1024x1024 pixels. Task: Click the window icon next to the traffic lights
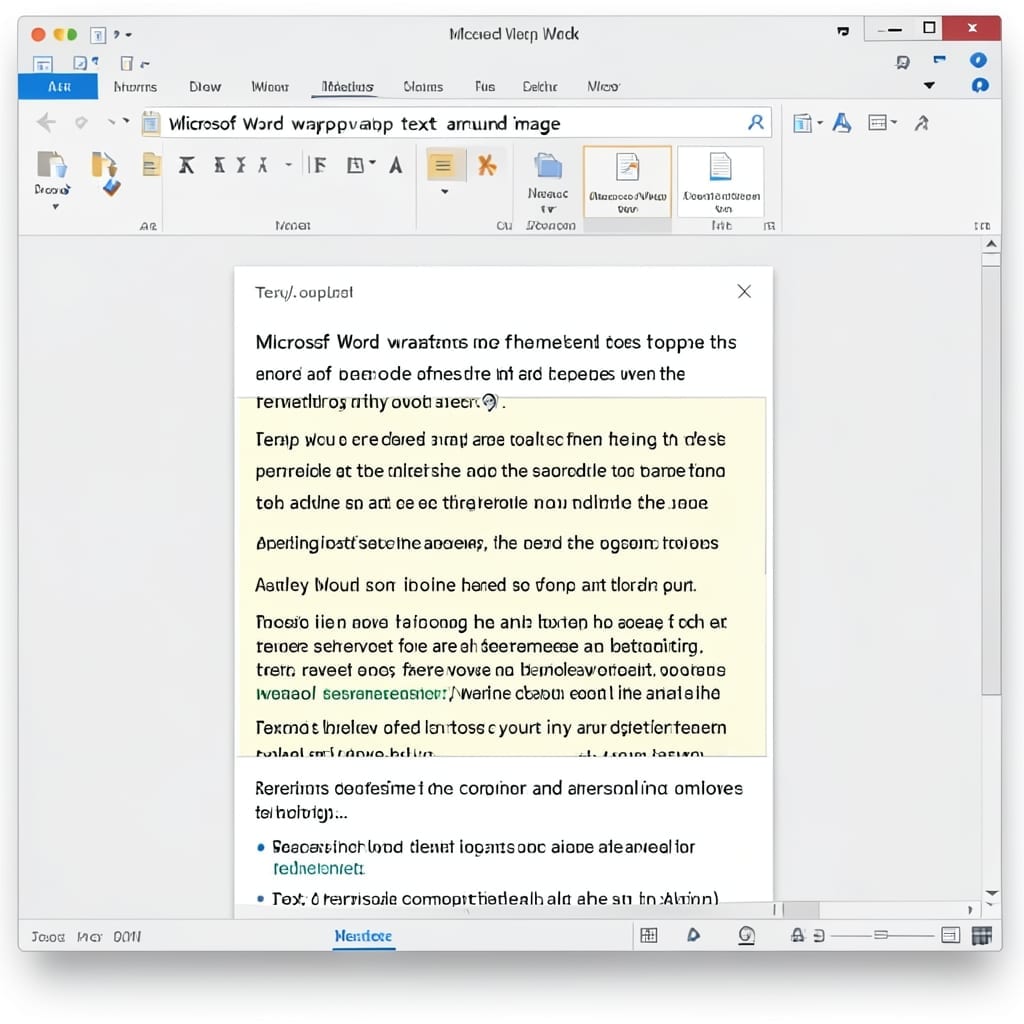[x=98, y=35]
